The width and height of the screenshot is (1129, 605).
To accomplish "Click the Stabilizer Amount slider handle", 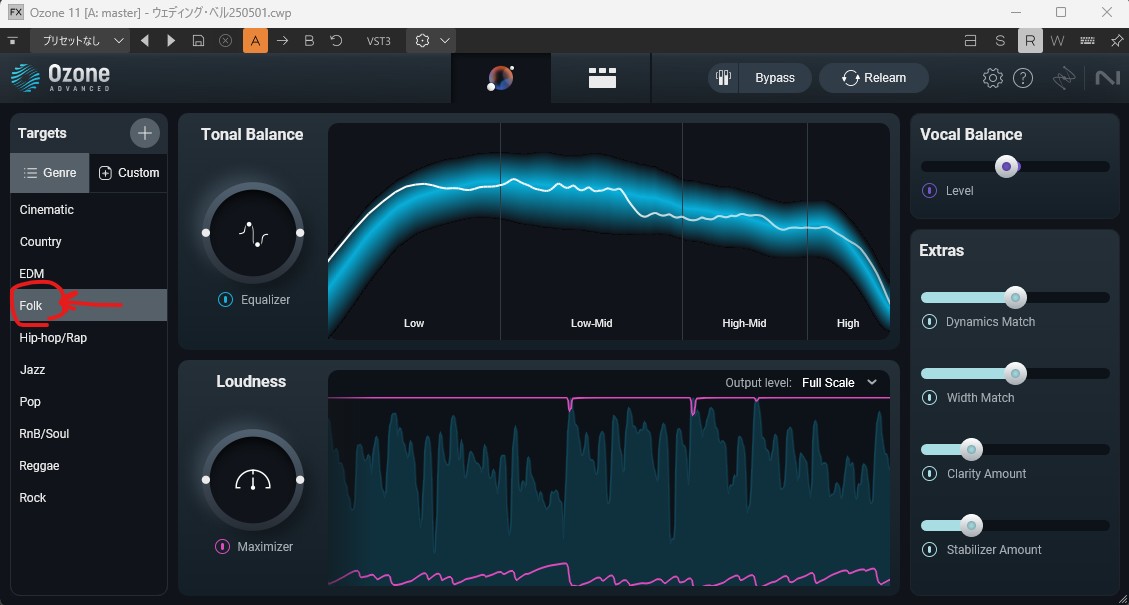I will coord(971,526).
